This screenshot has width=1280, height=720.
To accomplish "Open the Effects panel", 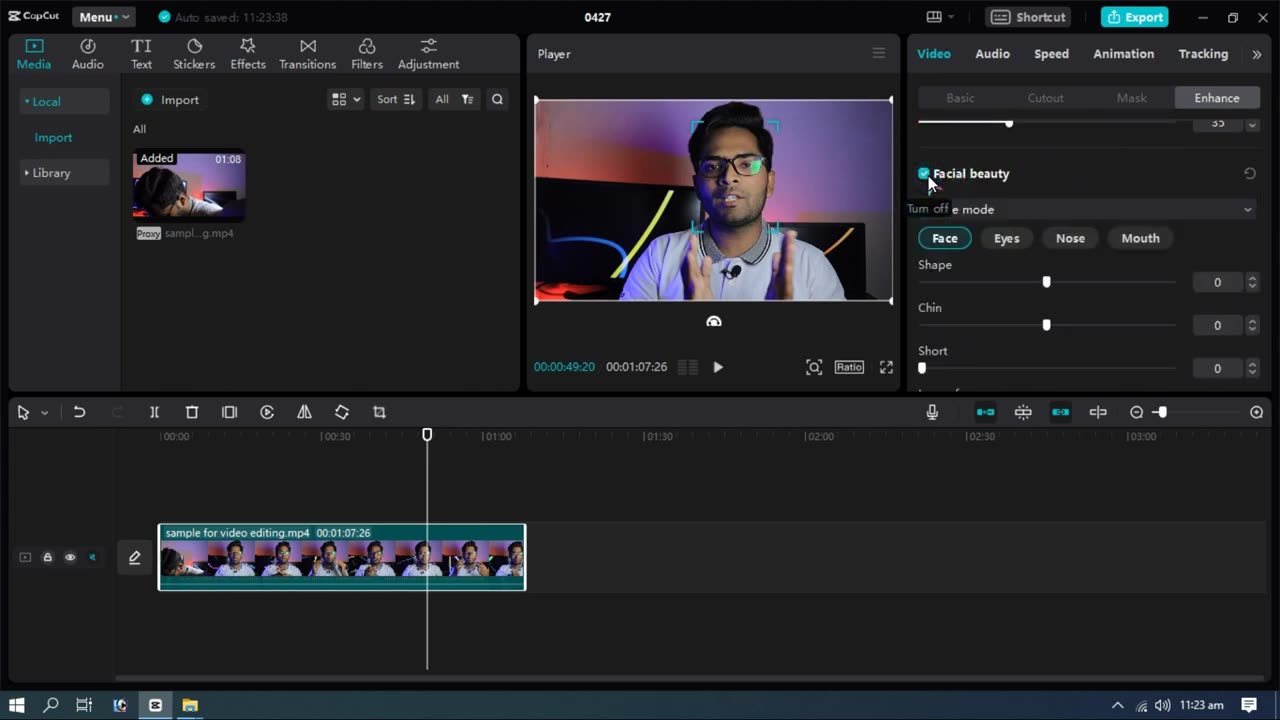I will click(x=248, y=54).
